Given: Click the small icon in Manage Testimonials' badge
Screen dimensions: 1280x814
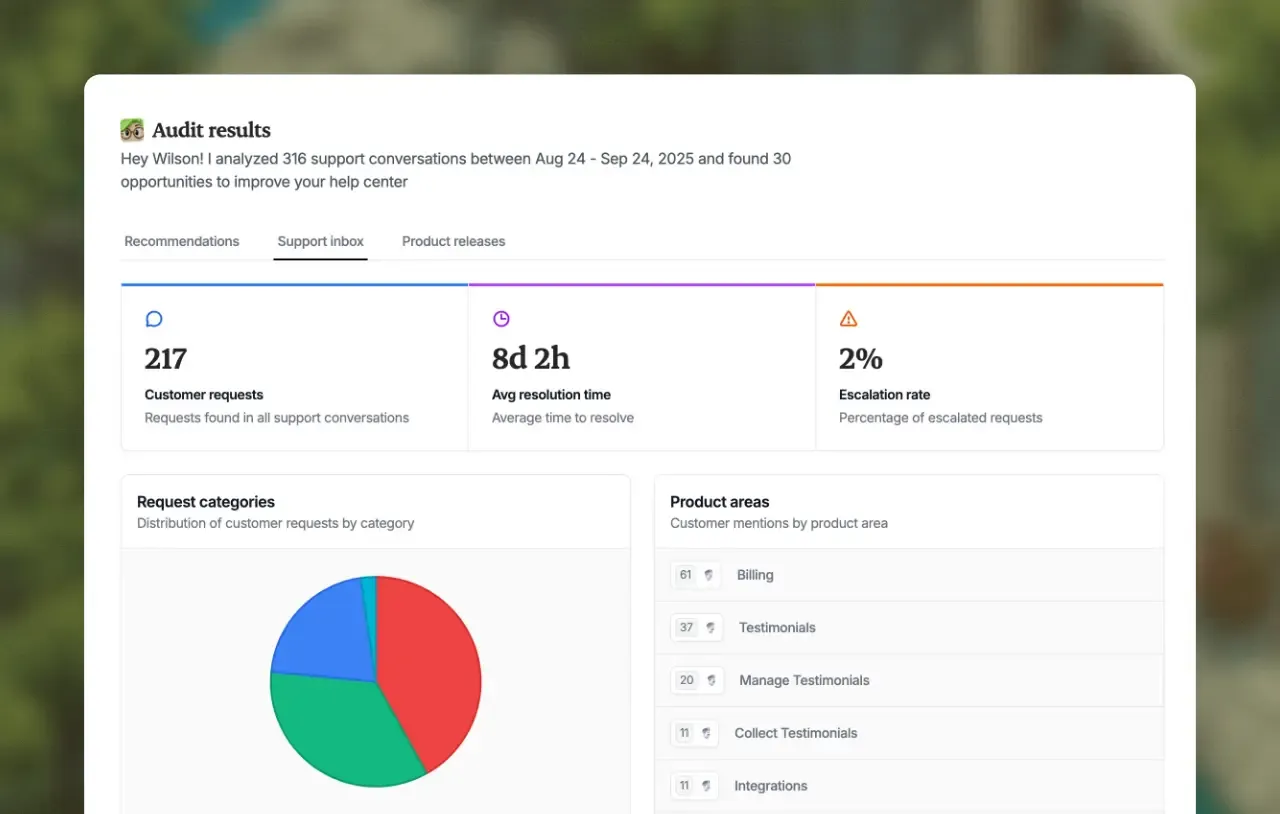Looking at the screenshot, I should (711, 680).
